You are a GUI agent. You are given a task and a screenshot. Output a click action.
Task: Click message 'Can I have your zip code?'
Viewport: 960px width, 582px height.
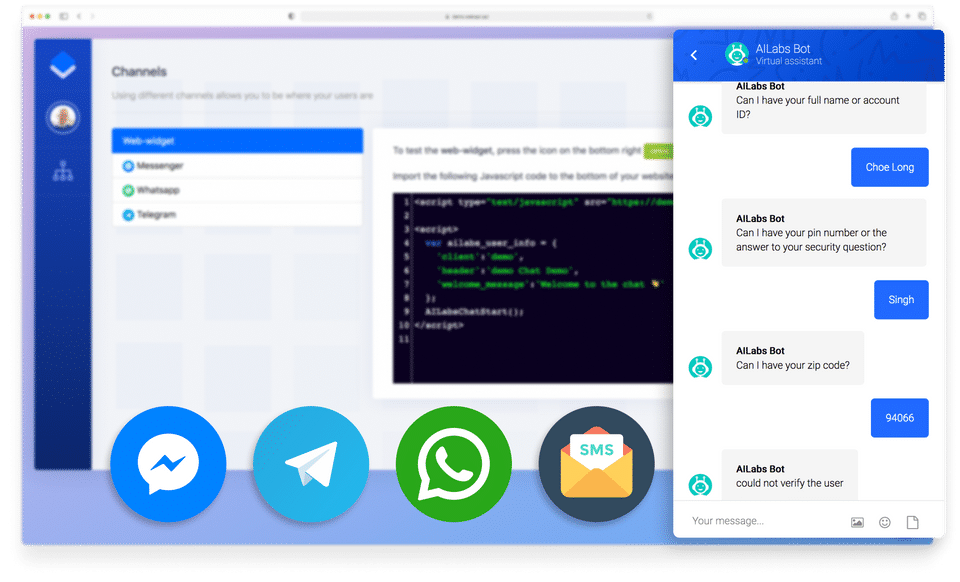[x=793, y=358]
